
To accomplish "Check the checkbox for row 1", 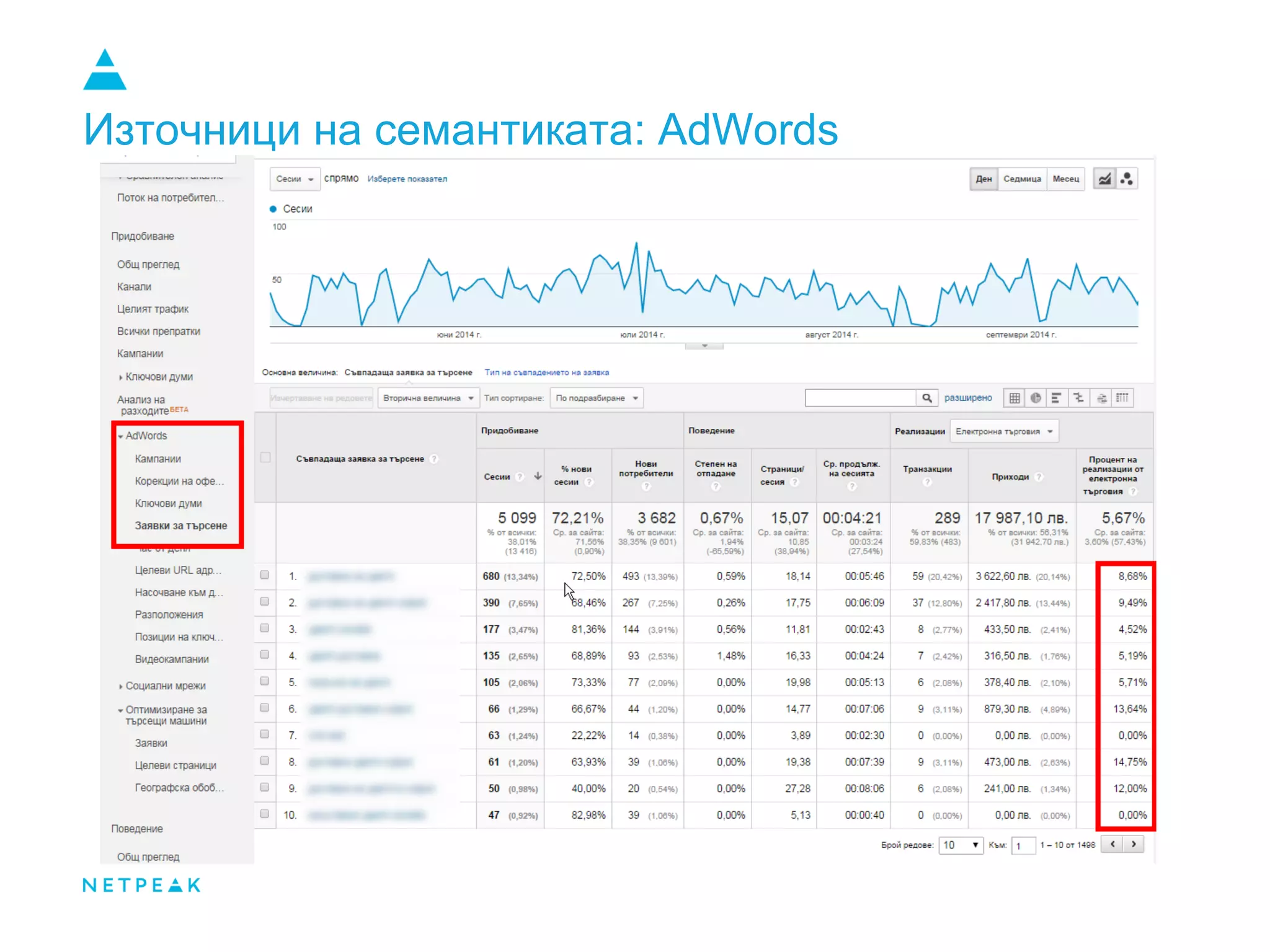I will pos(265,575).
